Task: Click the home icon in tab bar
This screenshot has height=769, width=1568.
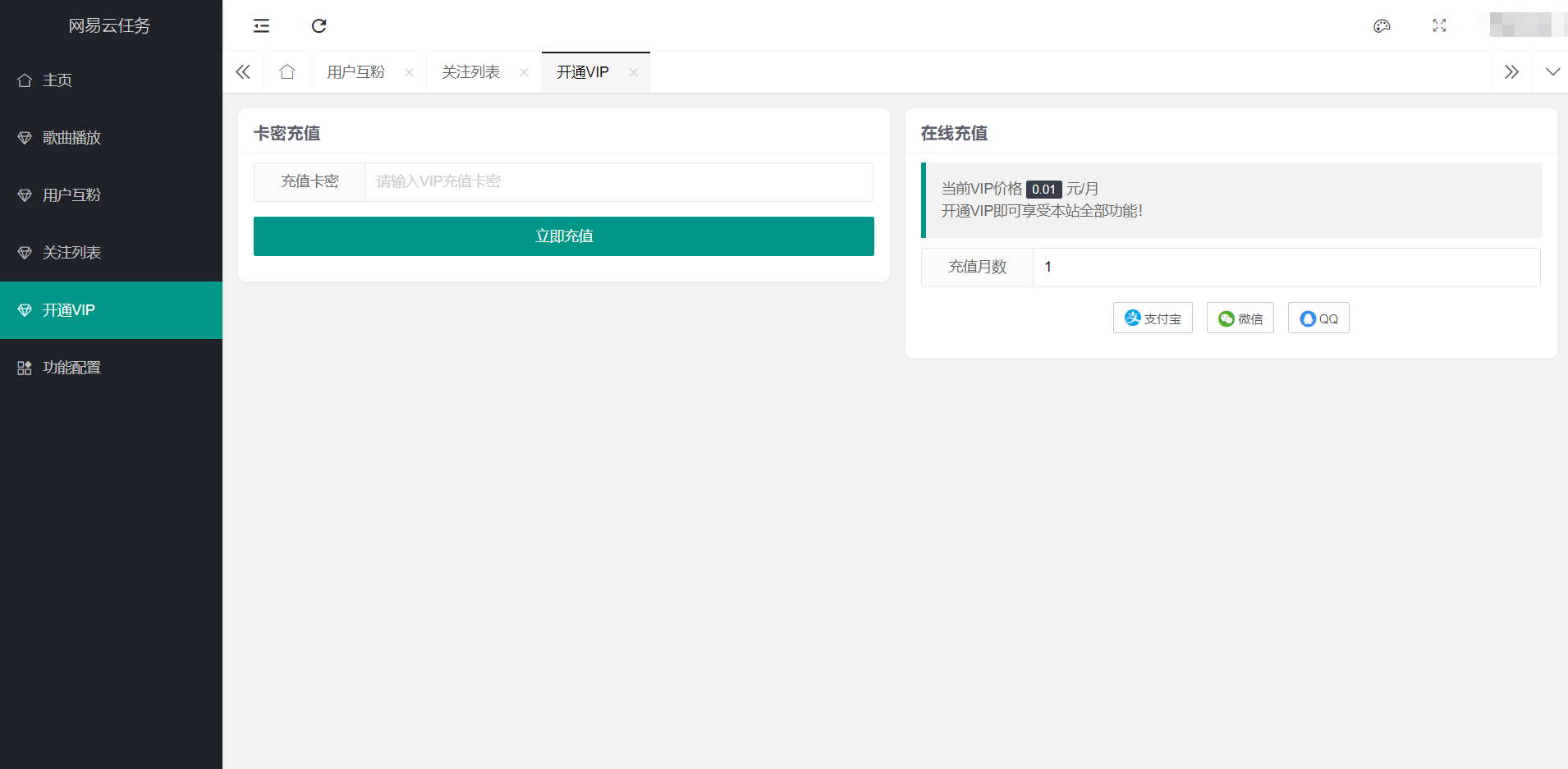Action: point(287,71)
